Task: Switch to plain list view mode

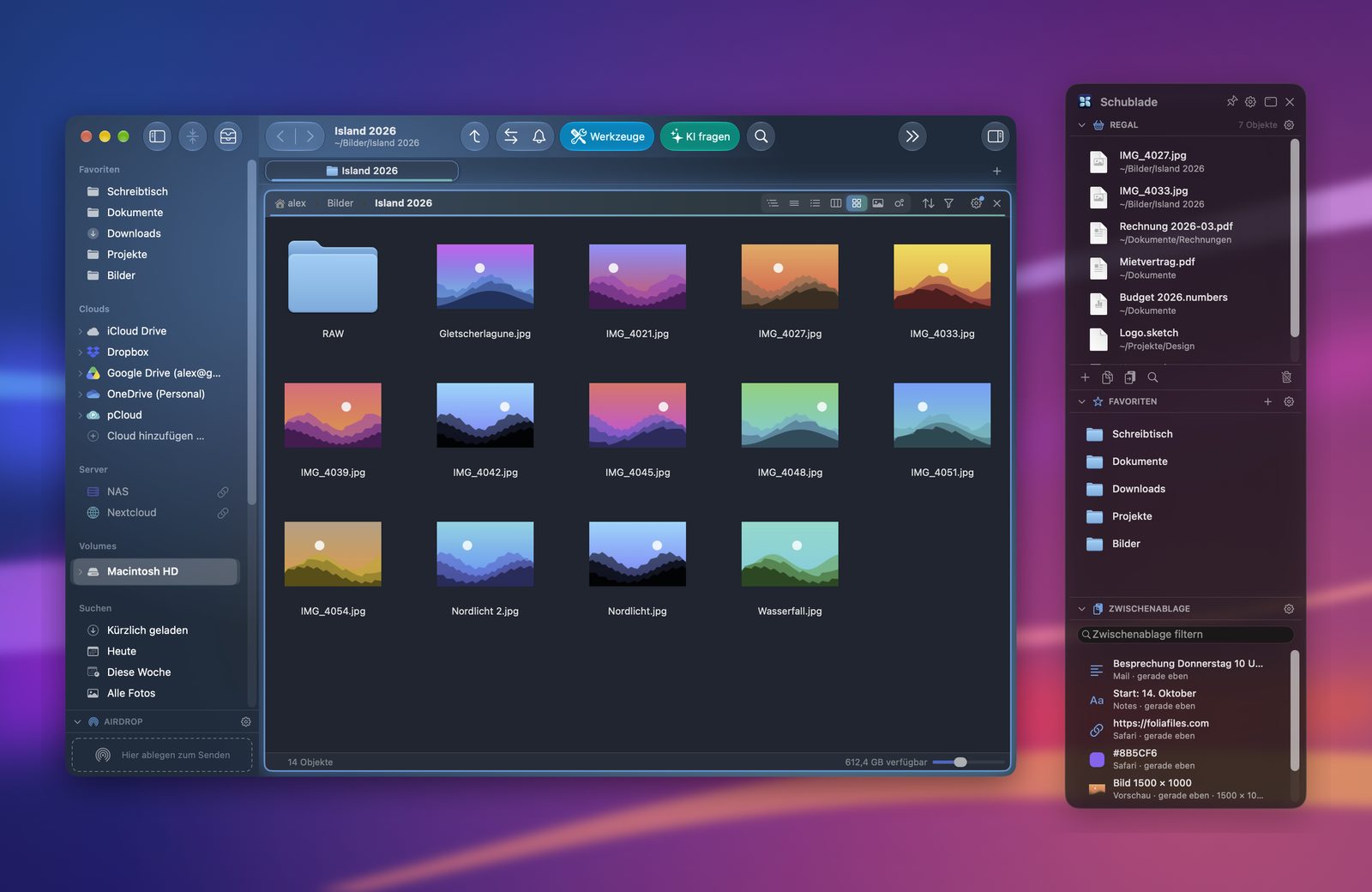Action: 794,203
